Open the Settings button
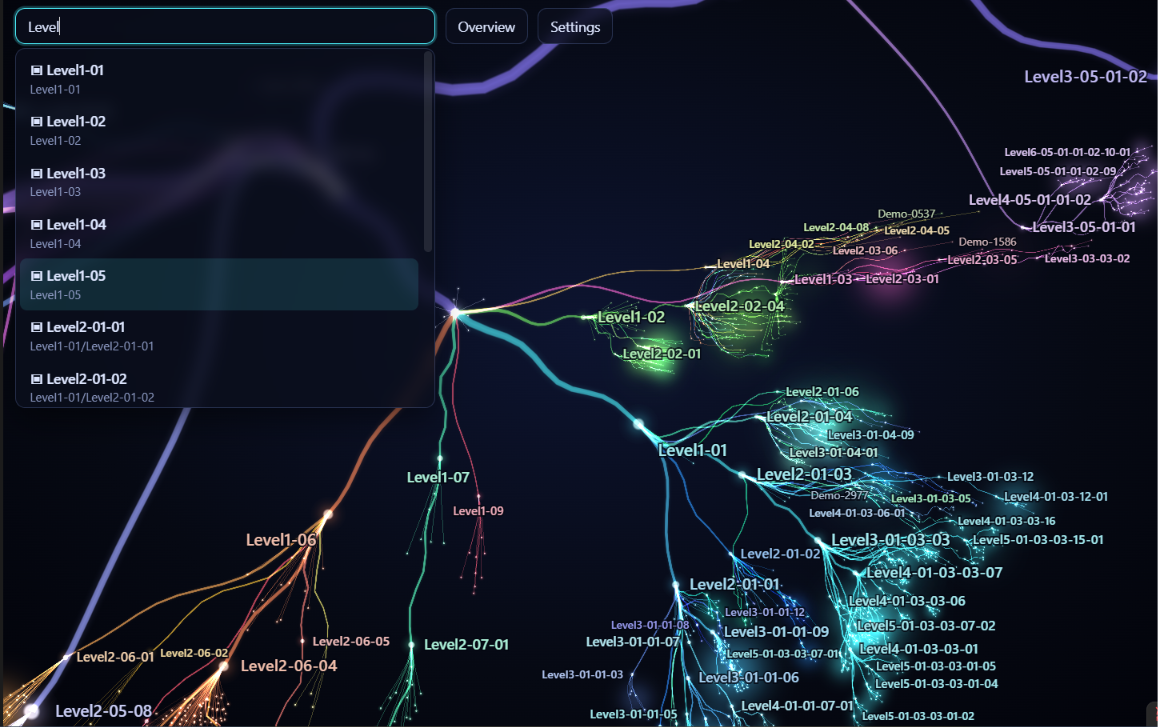Image resolution: width=1158 pixels, height=727 pixels. point(575,27)
